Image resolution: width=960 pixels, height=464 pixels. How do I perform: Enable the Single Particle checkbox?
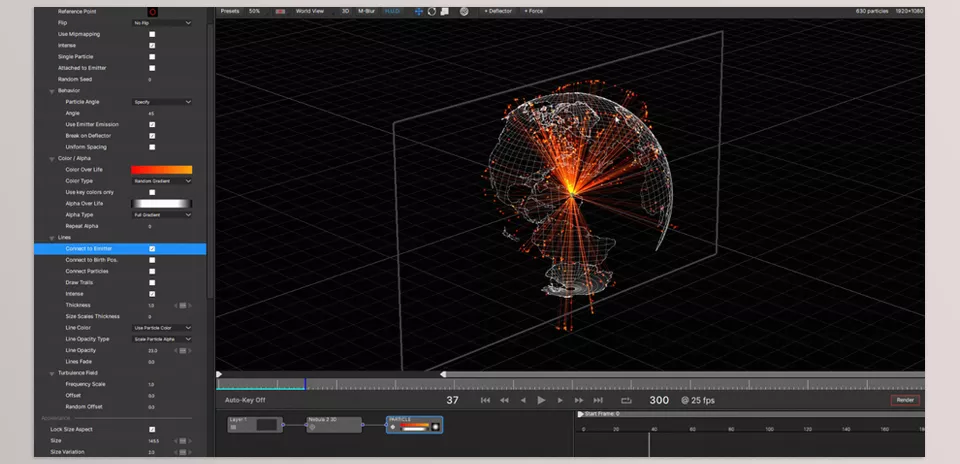point(152,57)
